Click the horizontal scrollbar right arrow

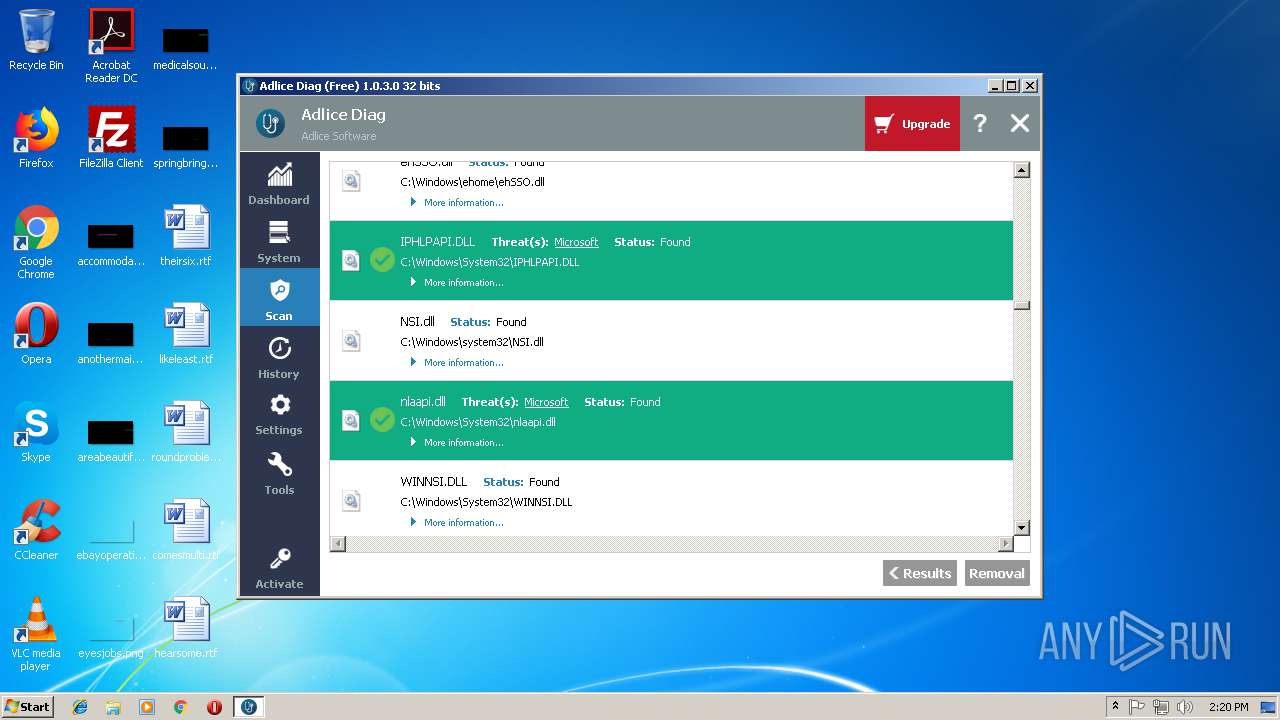coord(1005,544)
